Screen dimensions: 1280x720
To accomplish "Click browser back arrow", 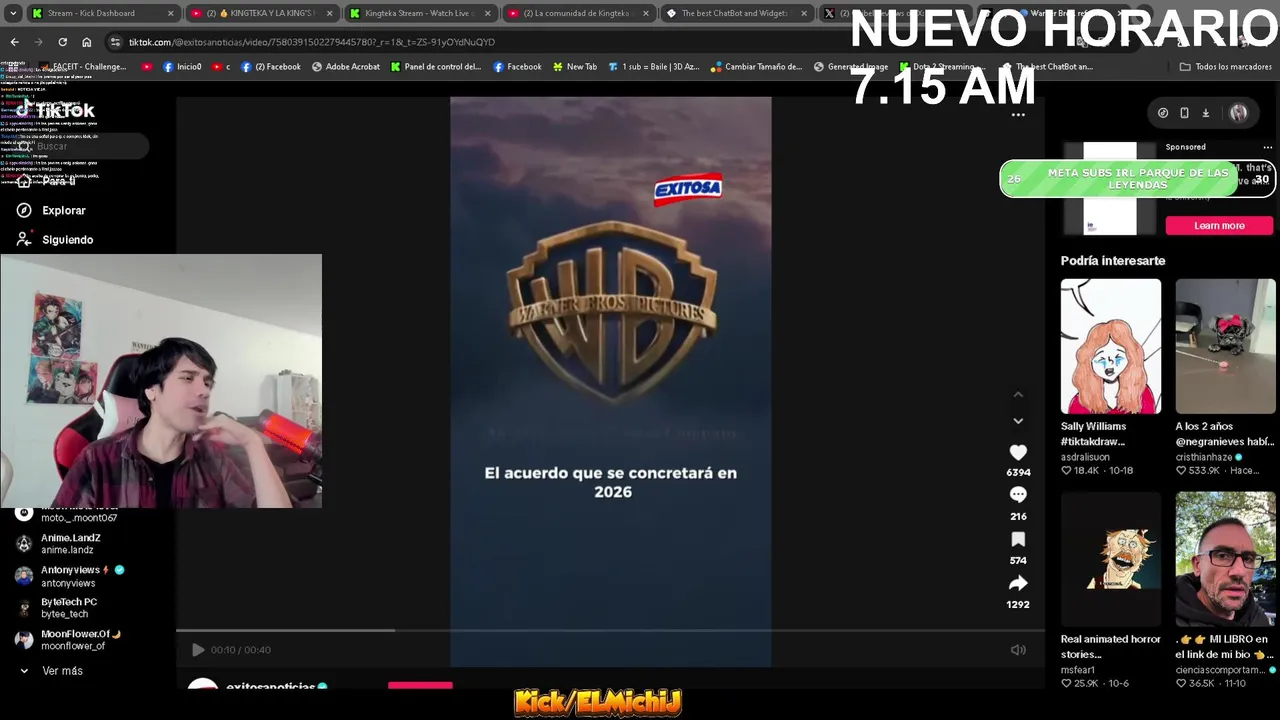I will 14,42.
